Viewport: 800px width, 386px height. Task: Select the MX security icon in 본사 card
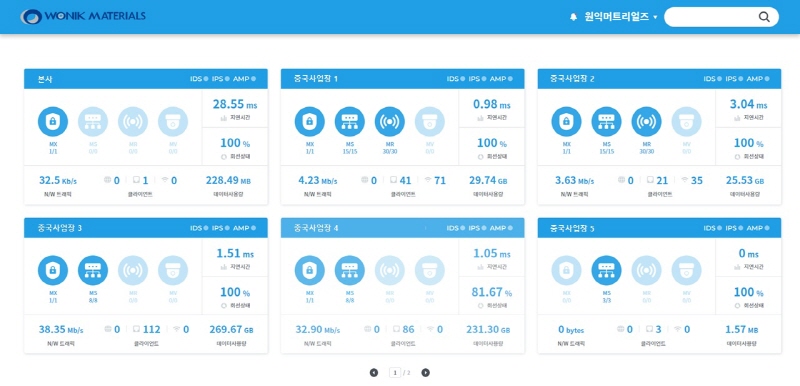coord(53,122)
